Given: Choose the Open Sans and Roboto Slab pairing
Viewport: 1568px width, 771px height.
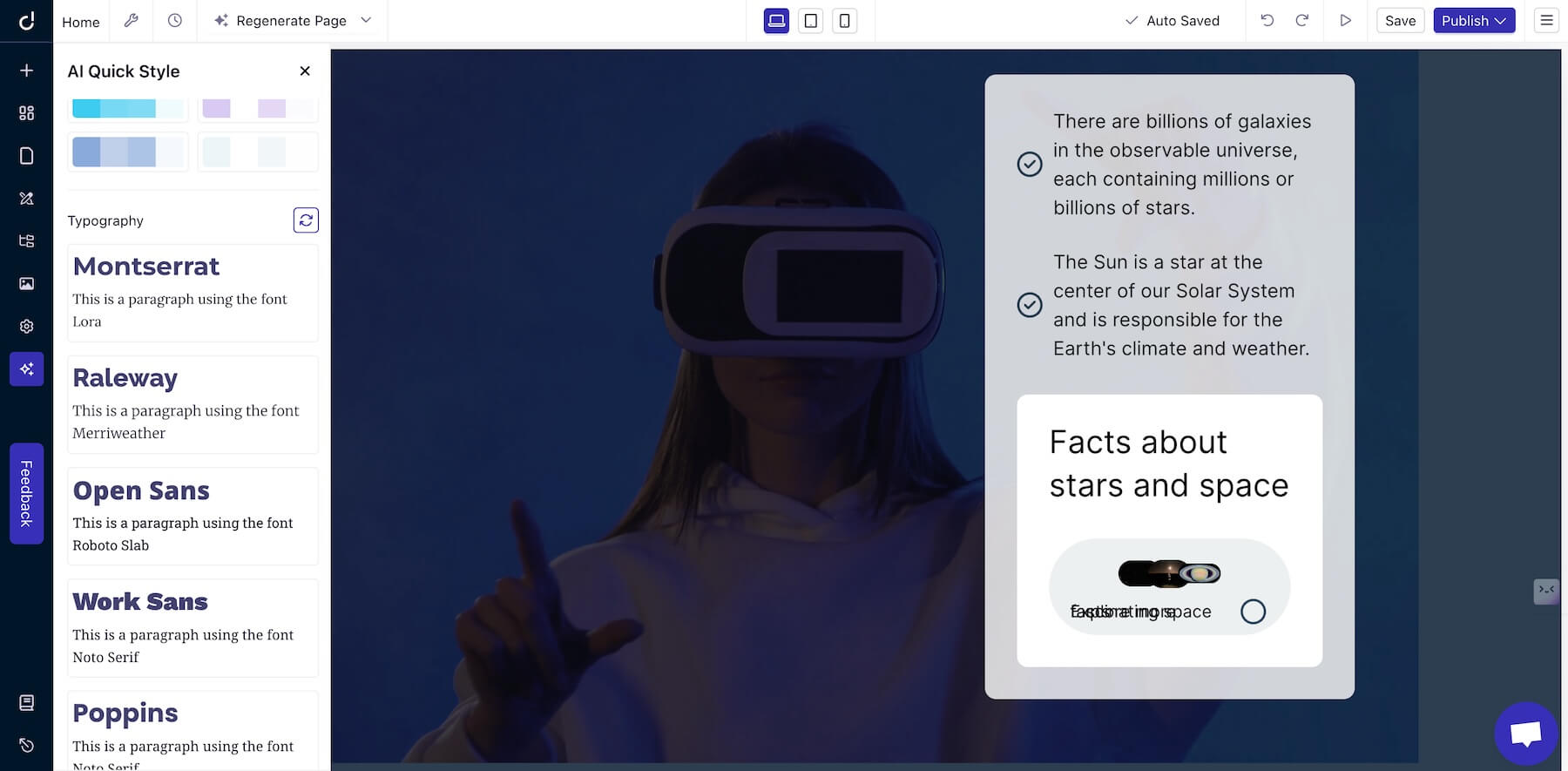Looking at the screenshot, I should tap(193, 516).
